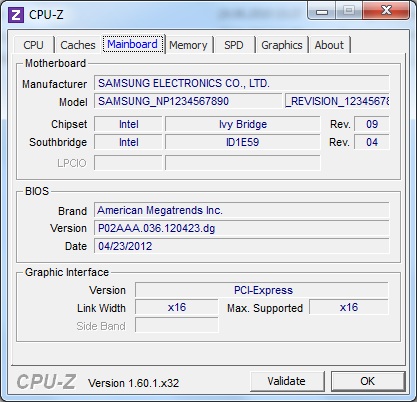Click the Southbridge vendor Intel field
417x402 pixels.
coord(128,142)
